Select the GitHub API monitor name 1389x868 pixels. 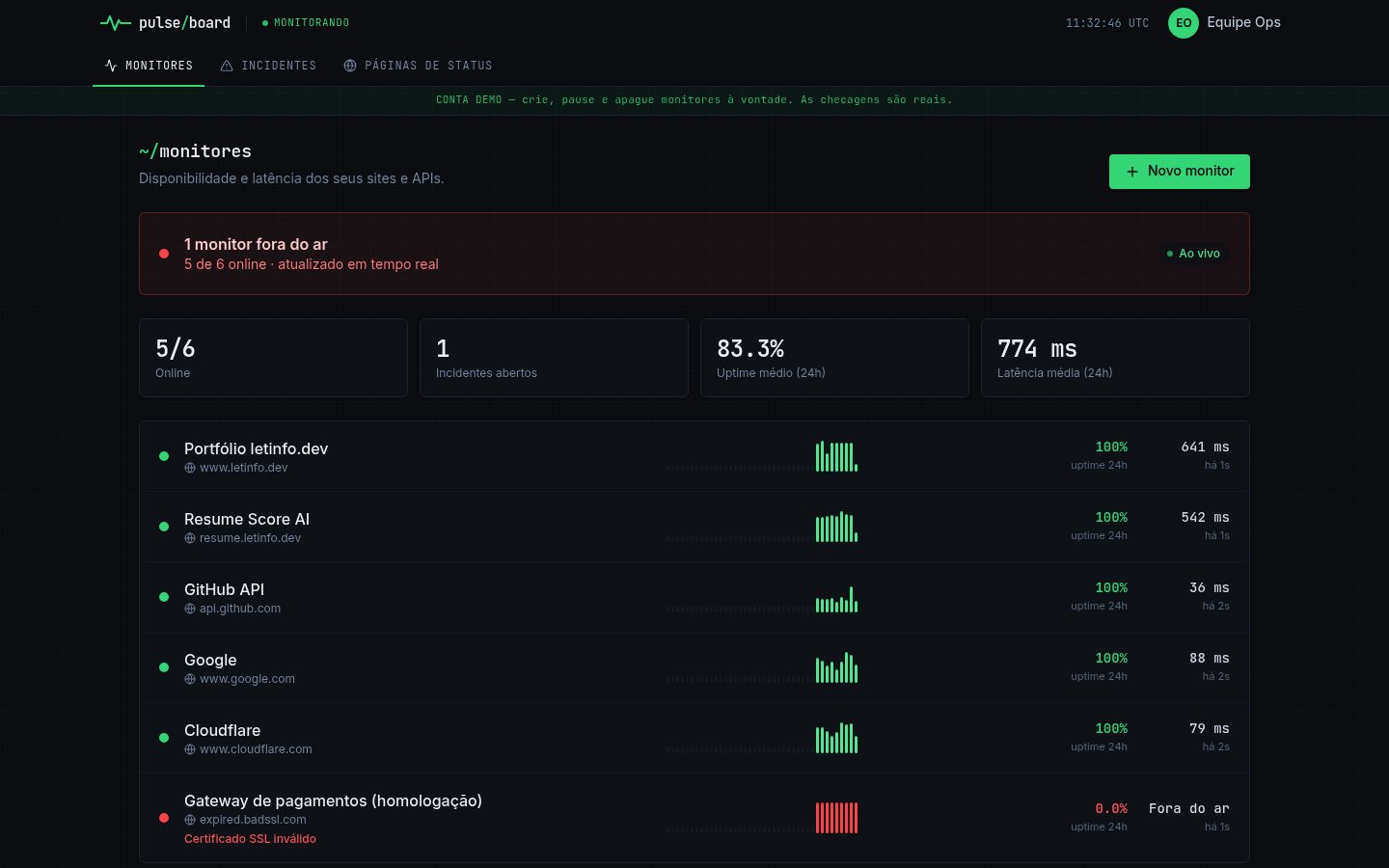tap(224, 589)
